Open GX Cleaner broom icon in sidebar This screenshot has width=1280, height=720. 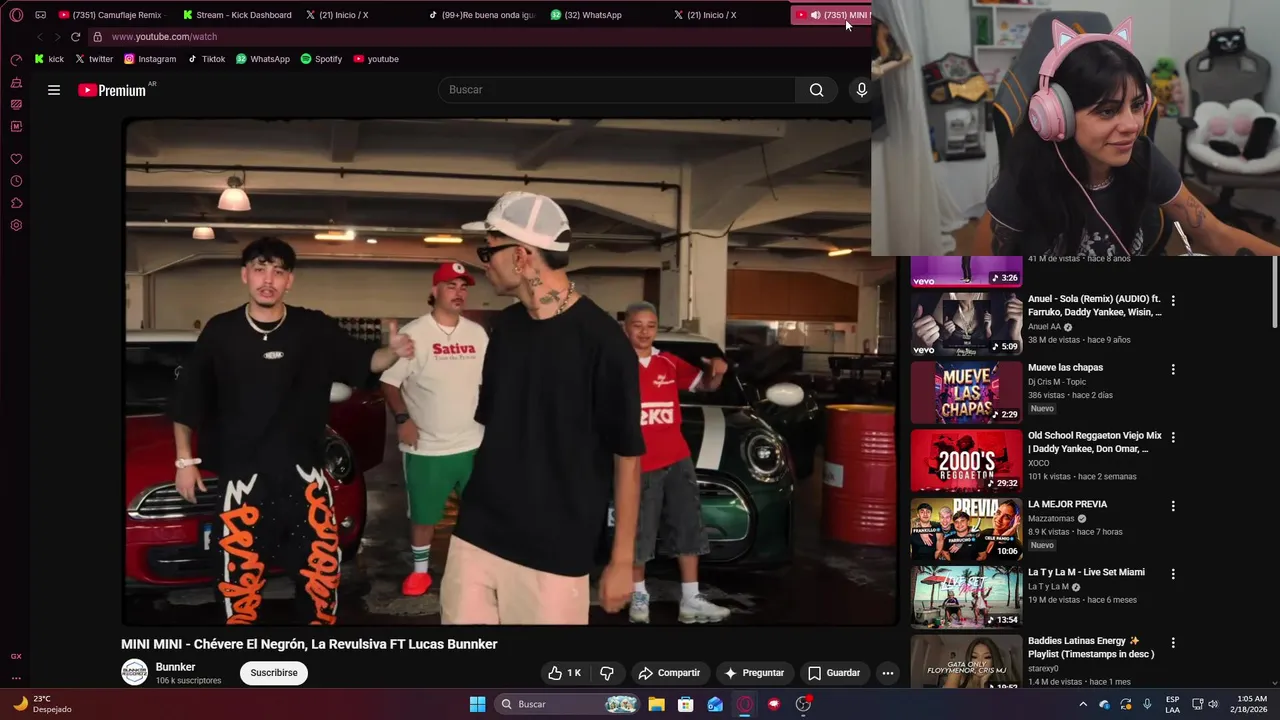16,82
